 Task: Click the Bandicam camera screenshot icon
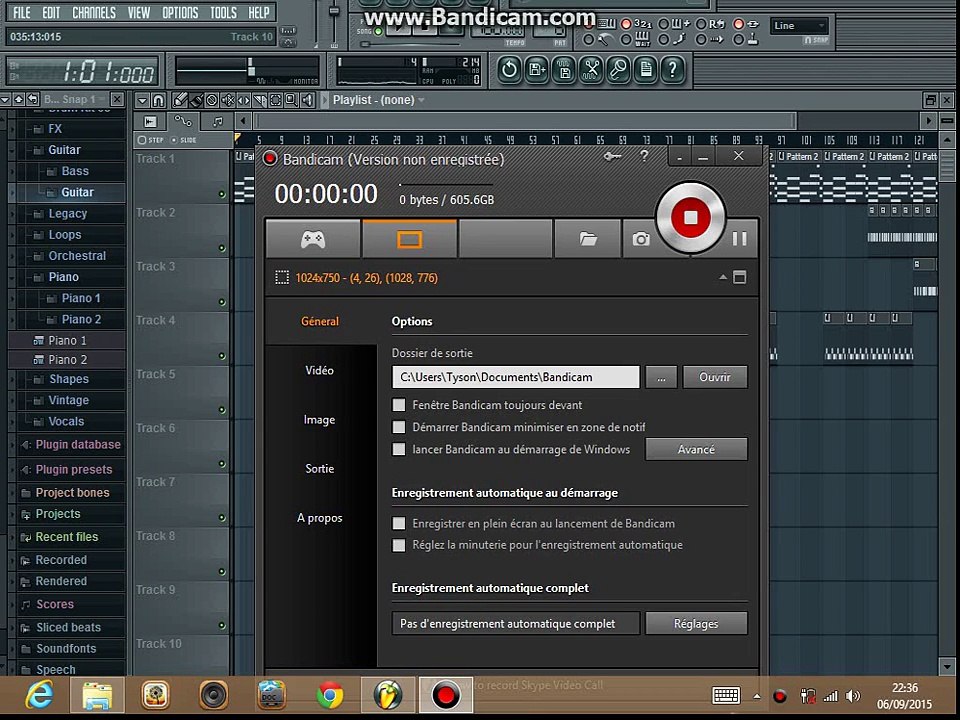tap(640, 239)
